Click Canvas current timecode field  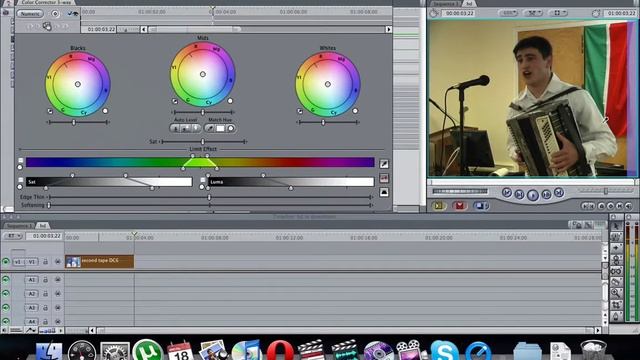620,13
